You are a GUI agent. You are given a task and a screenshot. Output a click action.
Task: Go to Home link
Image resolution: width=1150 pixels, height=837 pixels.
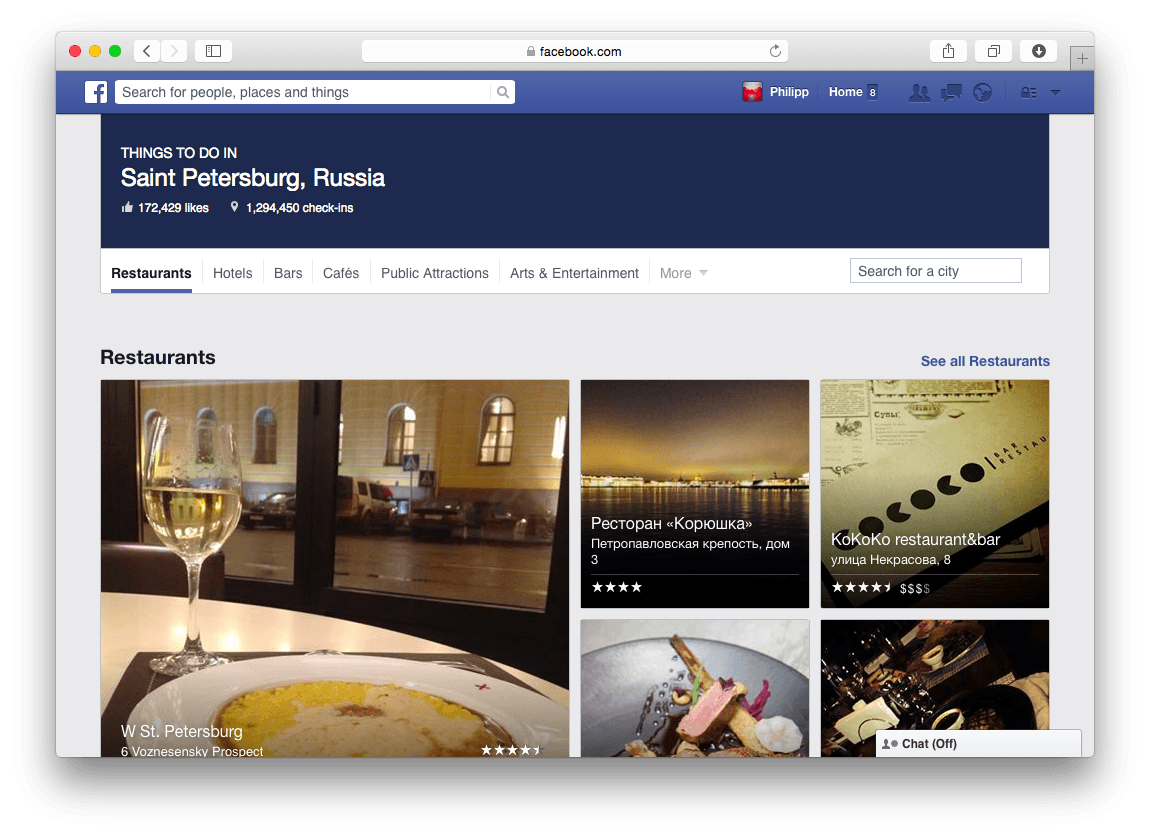click(846, 92)
